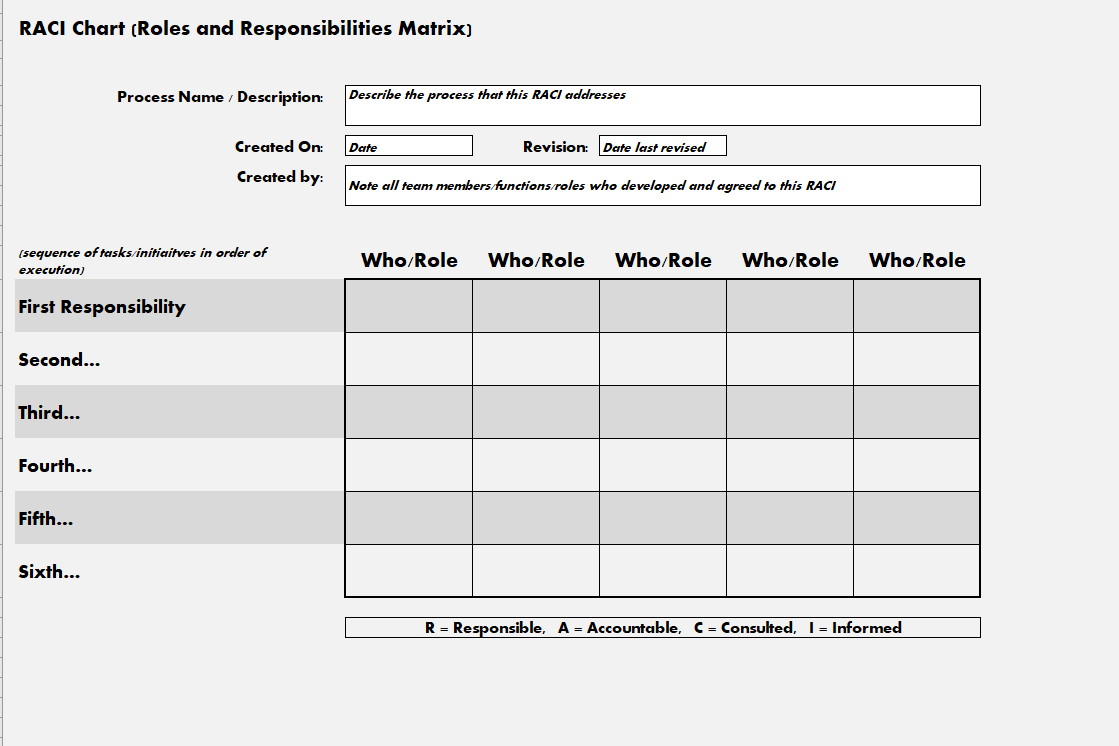This screenshot has width=1119, height=746.
Task: Click the Created by team members field
Action: click(662, 186)
